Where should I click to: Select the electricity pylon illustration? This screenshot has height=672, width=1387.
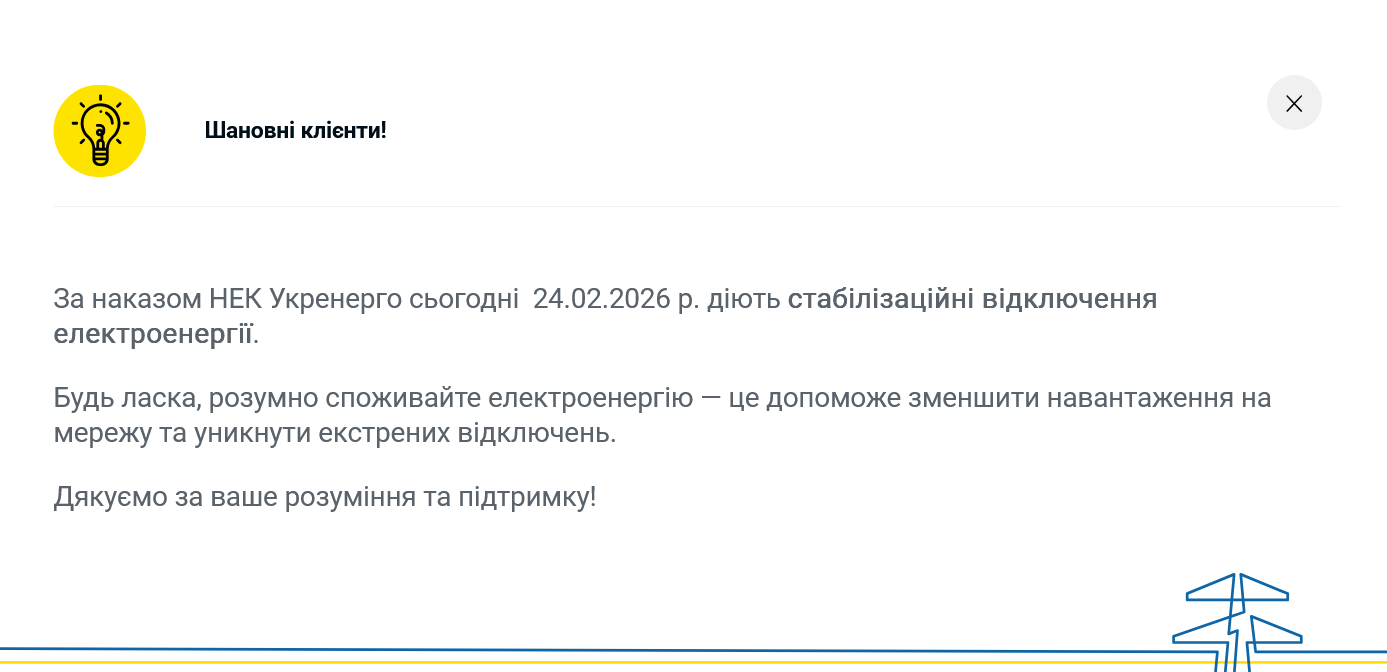point(1235,615)
